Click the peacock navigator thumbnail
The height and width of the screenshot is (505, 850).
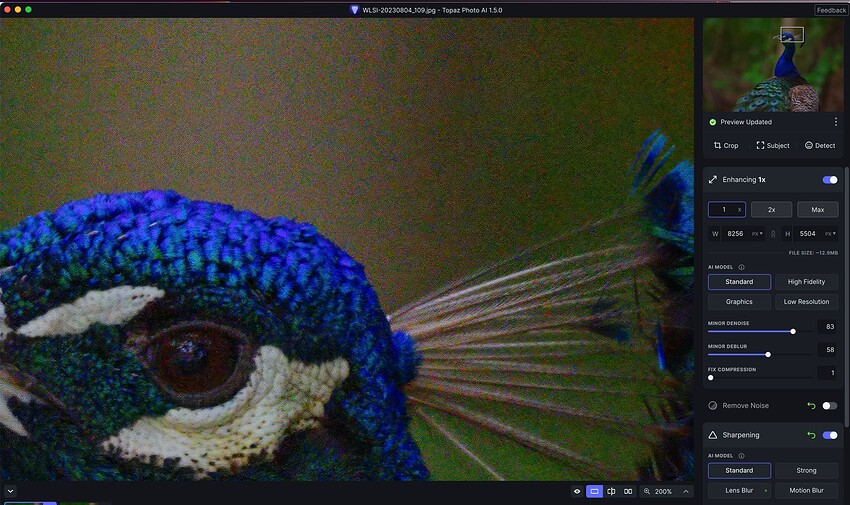point(773,65)
